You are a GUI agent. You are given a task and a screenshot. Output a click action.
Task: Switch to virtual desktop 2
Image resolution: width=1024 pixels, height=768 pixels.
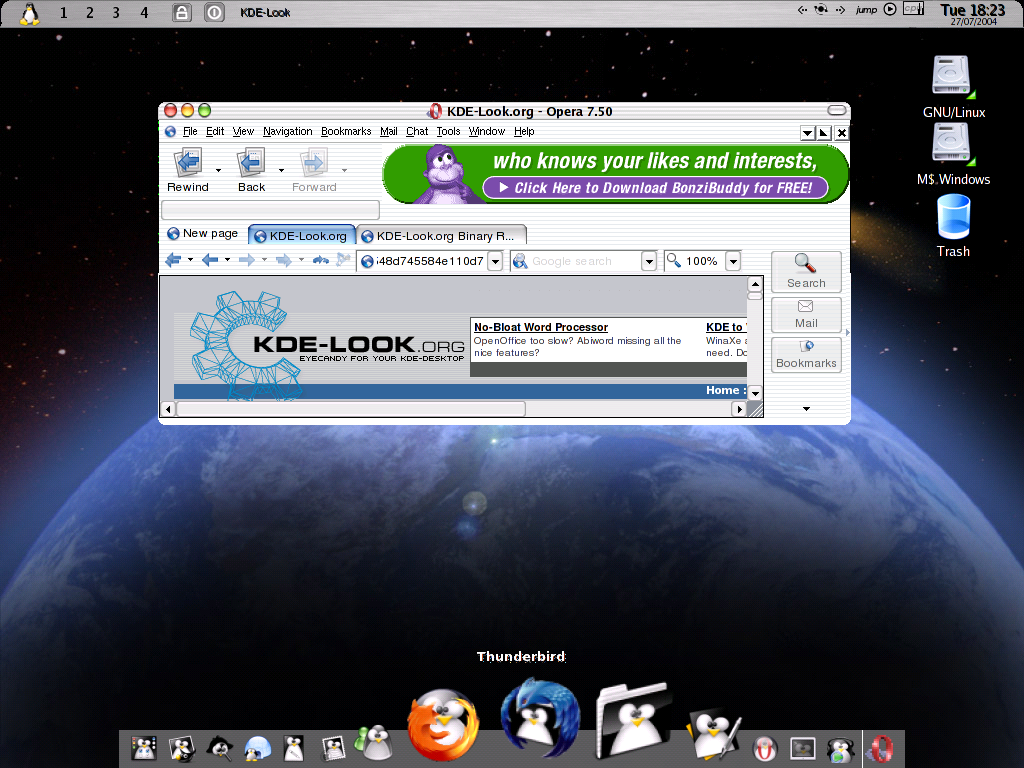89,13
